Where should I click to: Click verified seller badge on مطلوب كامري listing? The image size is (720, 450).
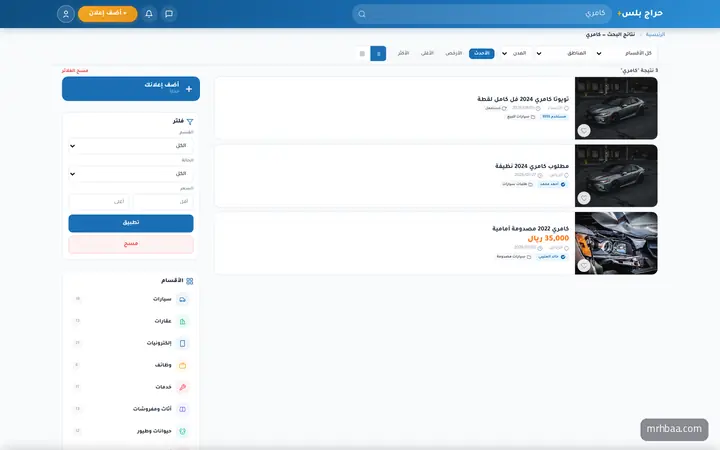click(x=553, y=184)
